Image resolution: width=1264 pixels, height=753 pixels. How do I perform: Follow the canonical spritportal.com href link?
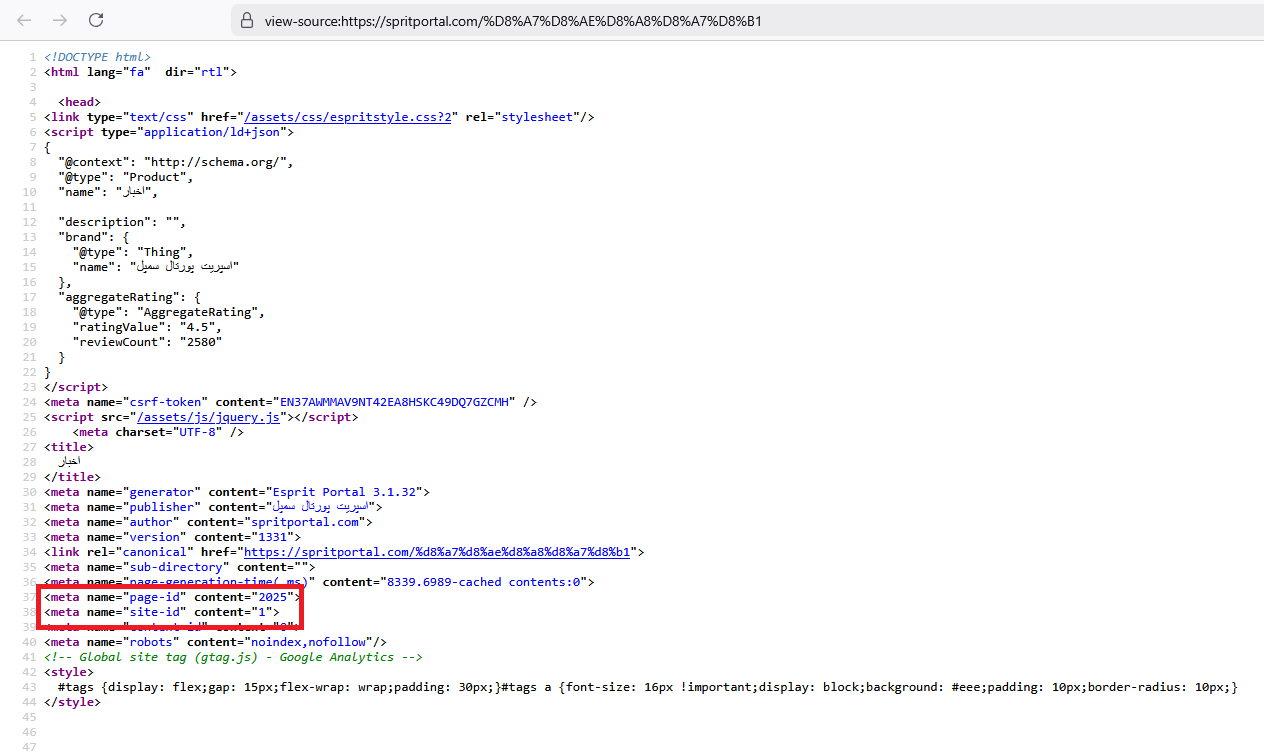[x=437, y=552]
